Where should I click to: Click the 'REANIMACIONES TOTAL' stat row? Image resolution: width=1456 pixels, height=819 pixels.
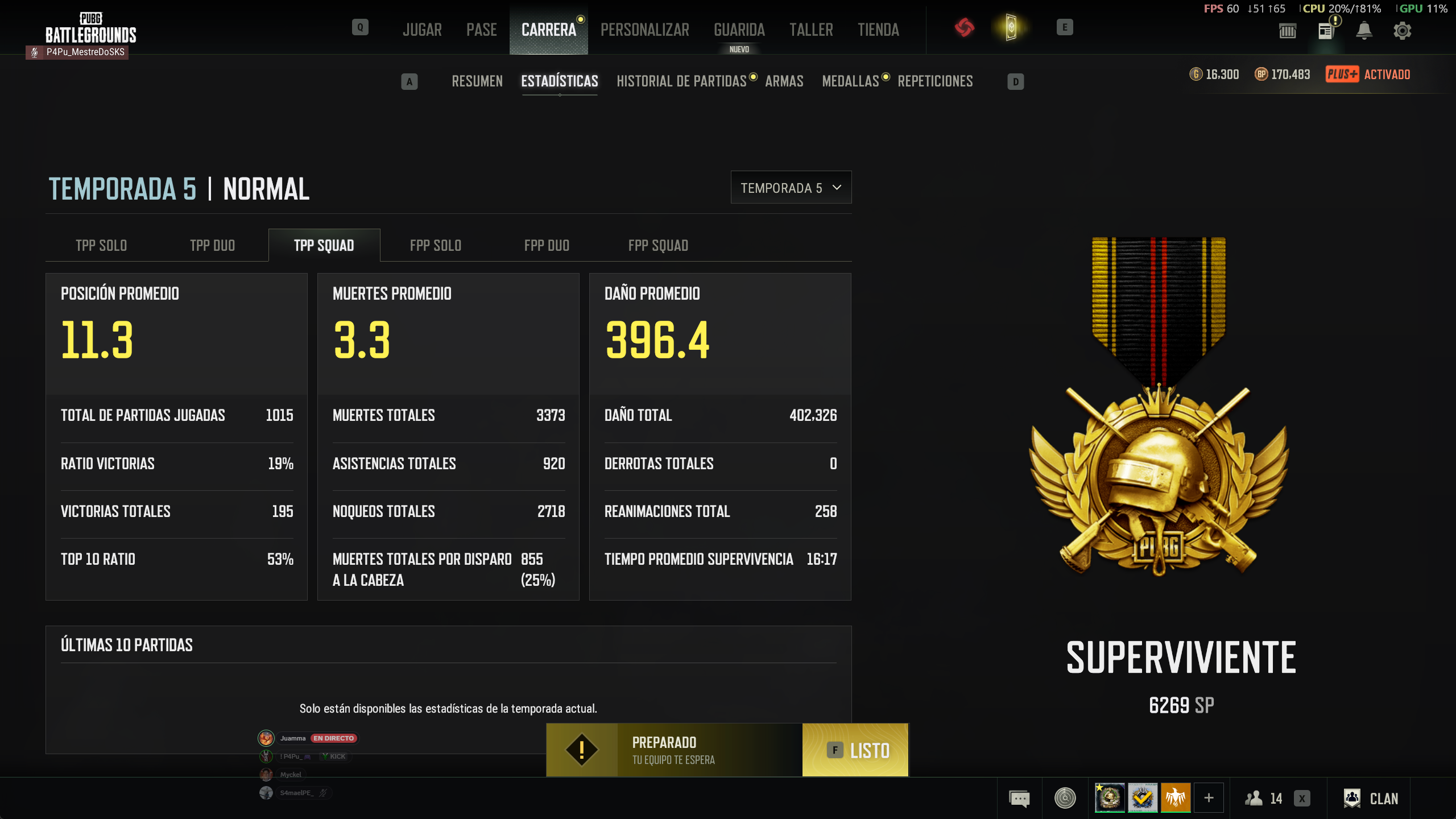click(721, 511)
